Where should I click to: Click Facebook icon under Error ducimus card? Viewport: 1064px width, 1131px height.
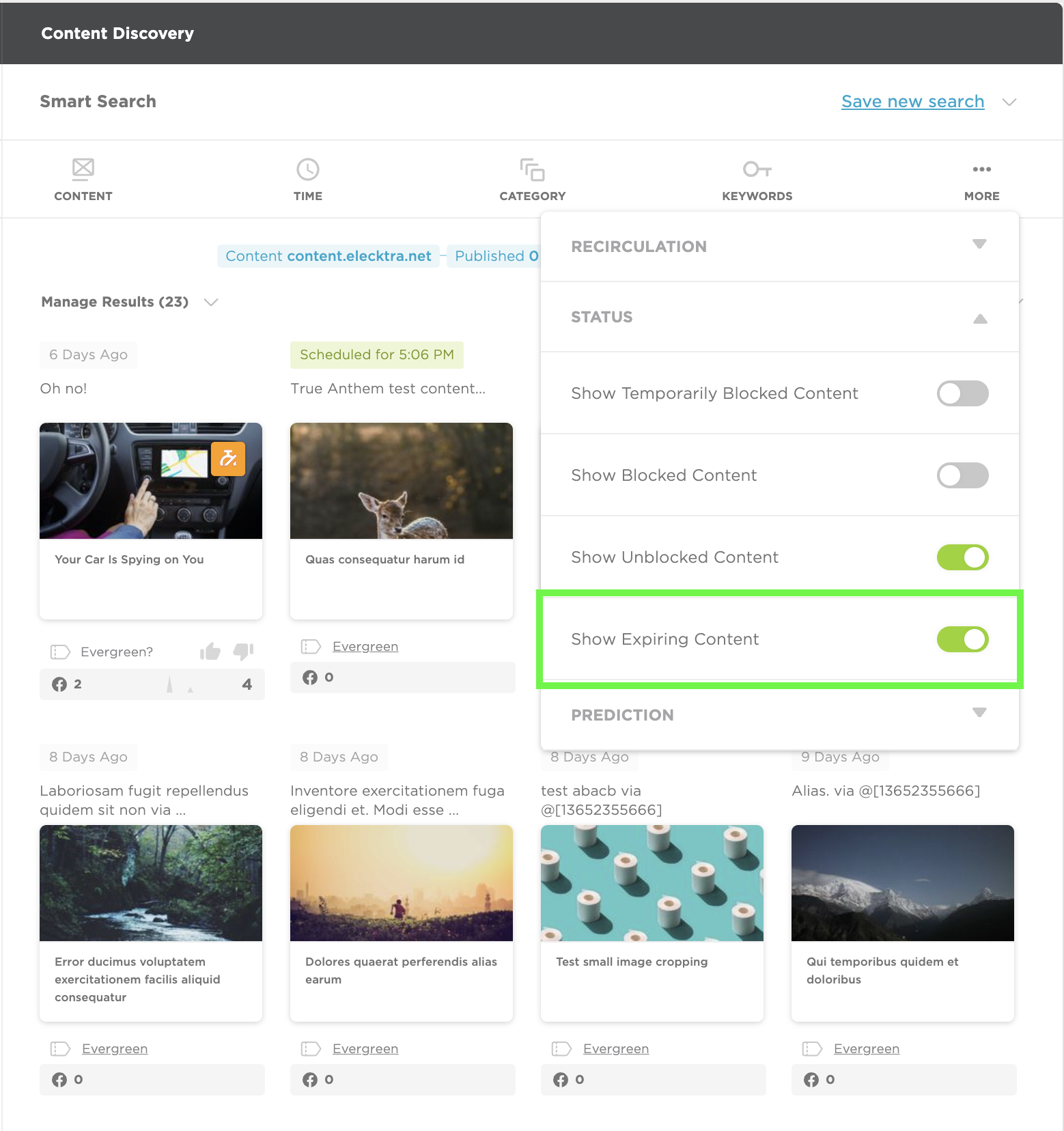pyautogui.click(x=59, y=1079)
